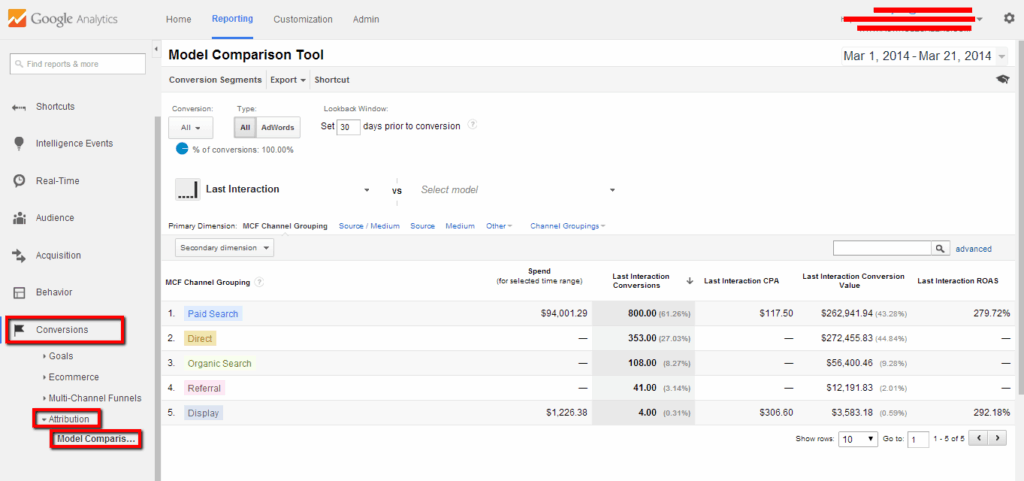
Task: Click the advanced filter link
Action: tap(973, 249)
